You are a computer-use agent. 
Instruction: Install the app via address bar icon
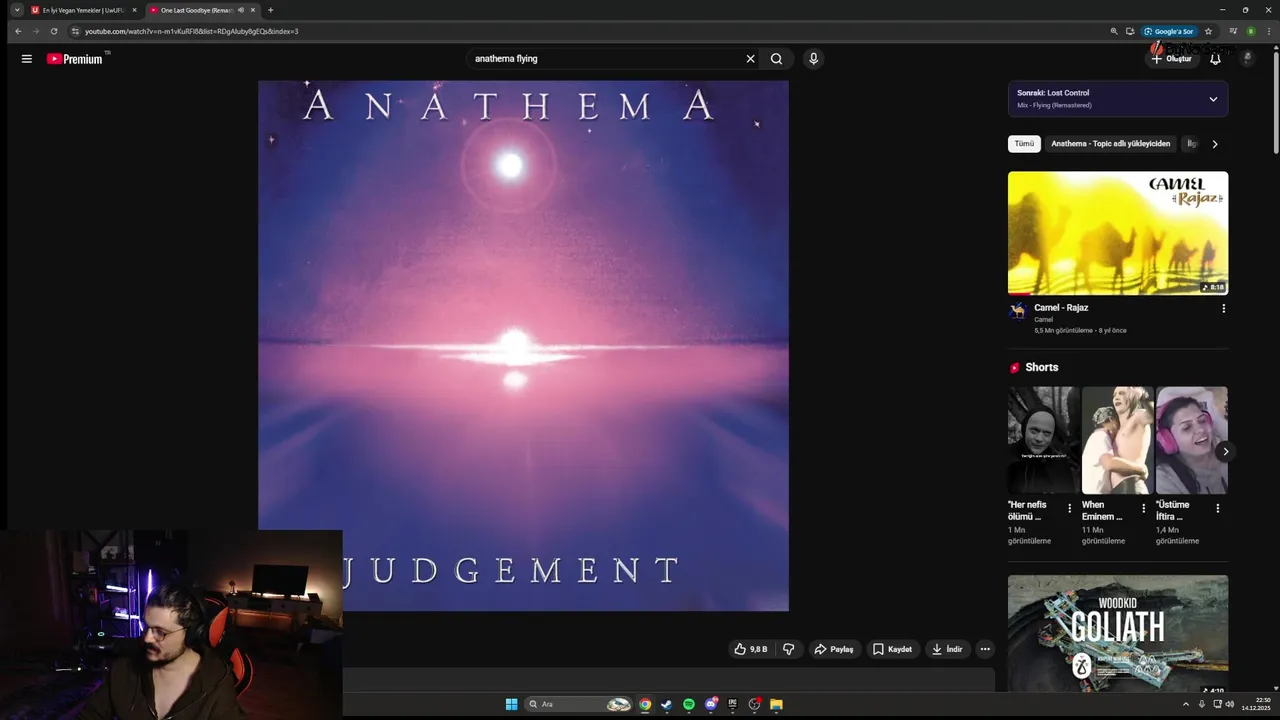point(1130,31)
